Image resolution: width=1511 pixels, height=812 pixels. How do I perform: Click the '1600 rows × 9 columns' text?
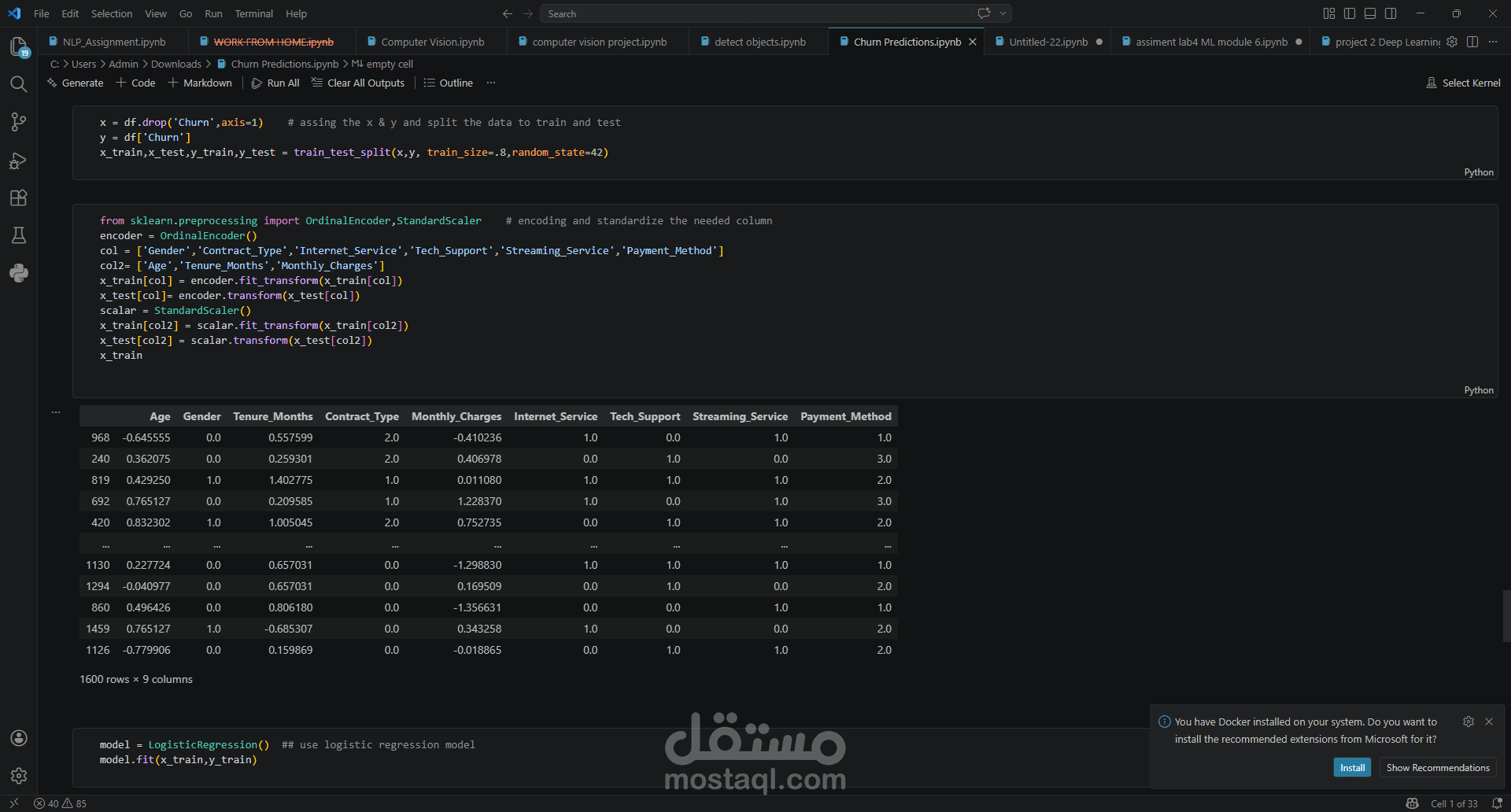tap(136, 679)
